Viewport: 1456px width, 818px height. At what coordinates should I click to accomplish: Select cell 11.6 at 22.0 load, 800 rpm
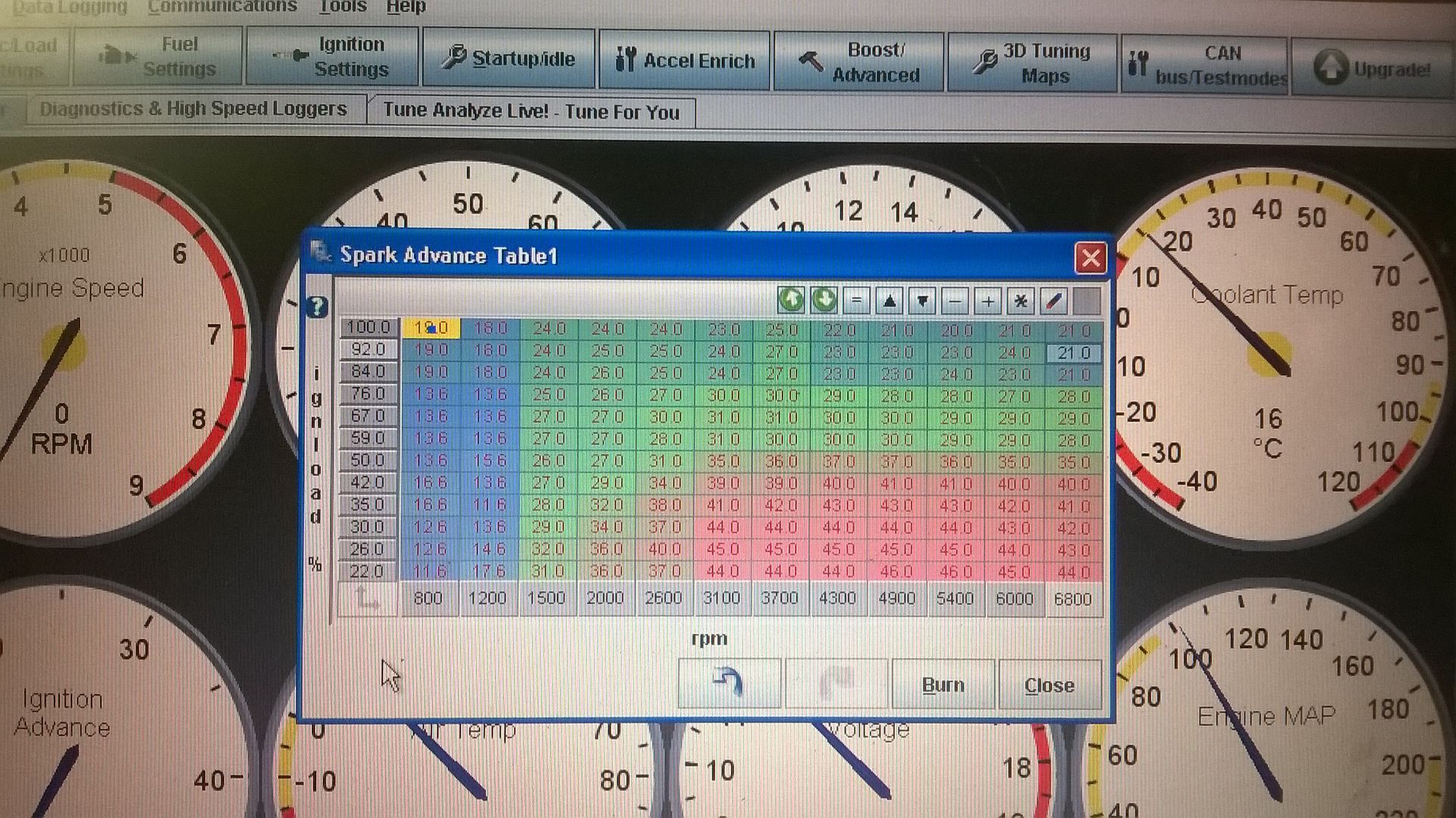click(430, 571)
